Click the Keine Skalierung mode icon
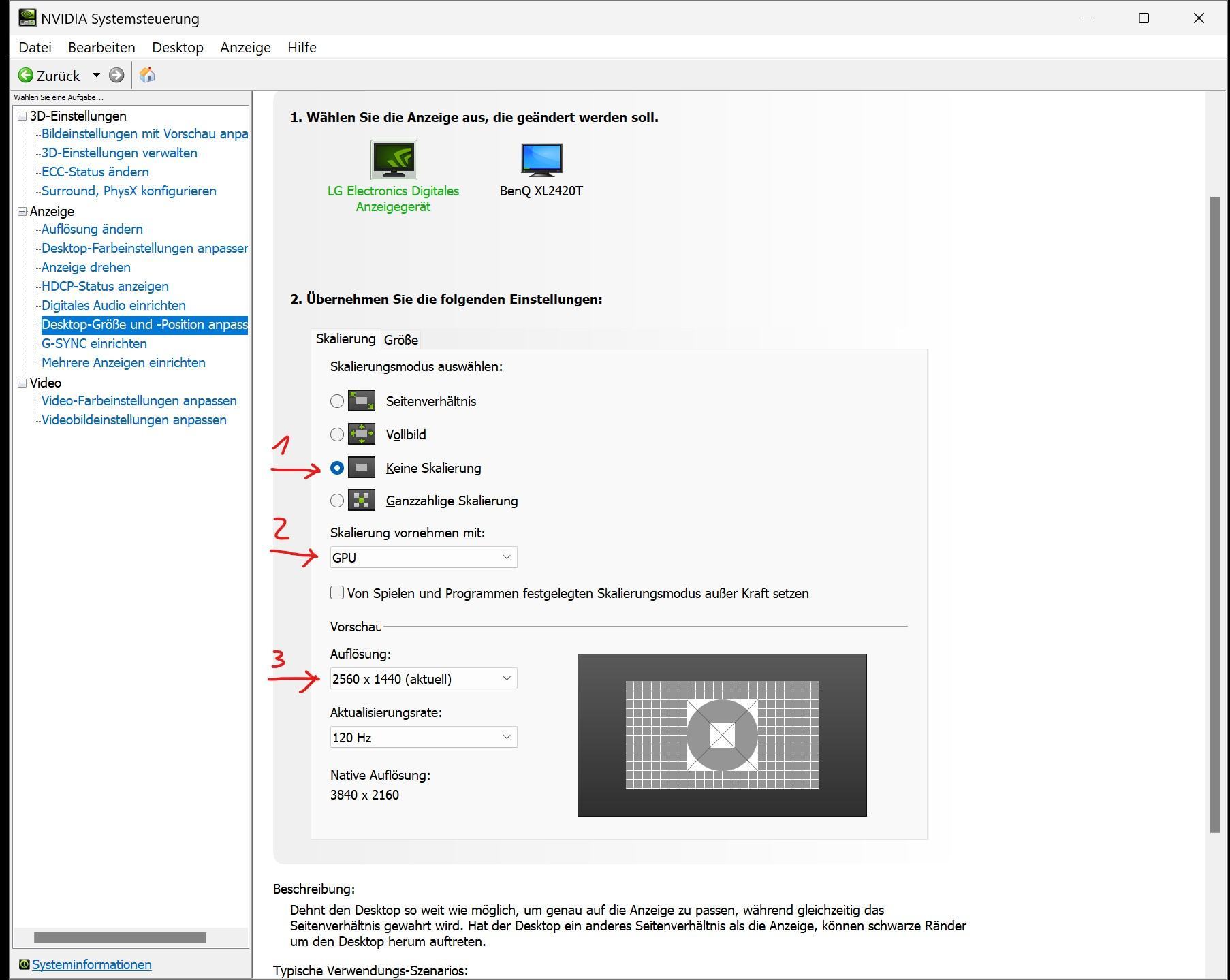This screenshot has width=1230, height=980. 362,467
